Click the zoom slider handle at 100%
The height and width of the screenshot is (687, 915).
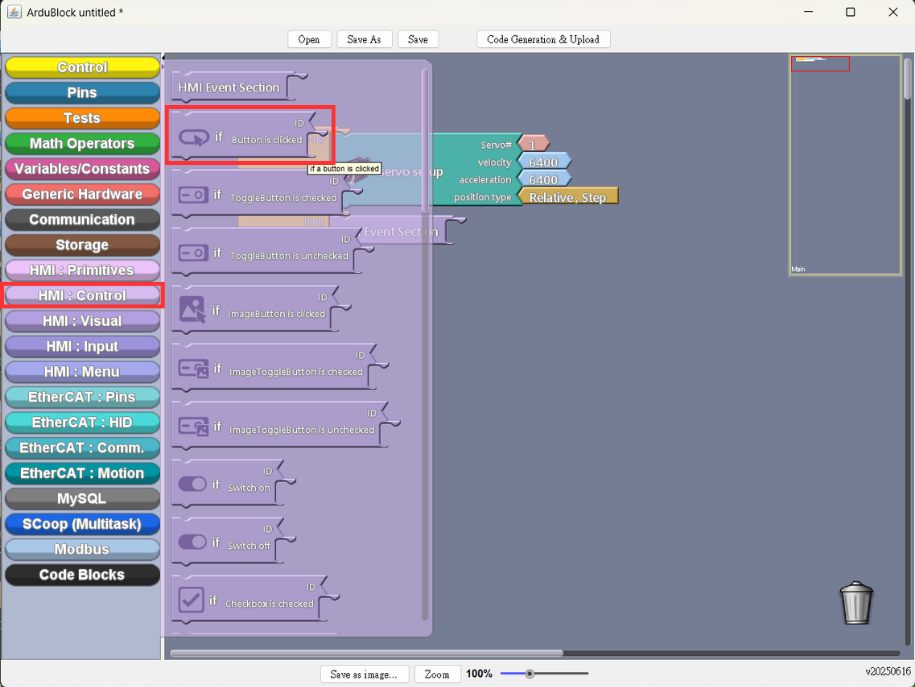tap(529, 674)
